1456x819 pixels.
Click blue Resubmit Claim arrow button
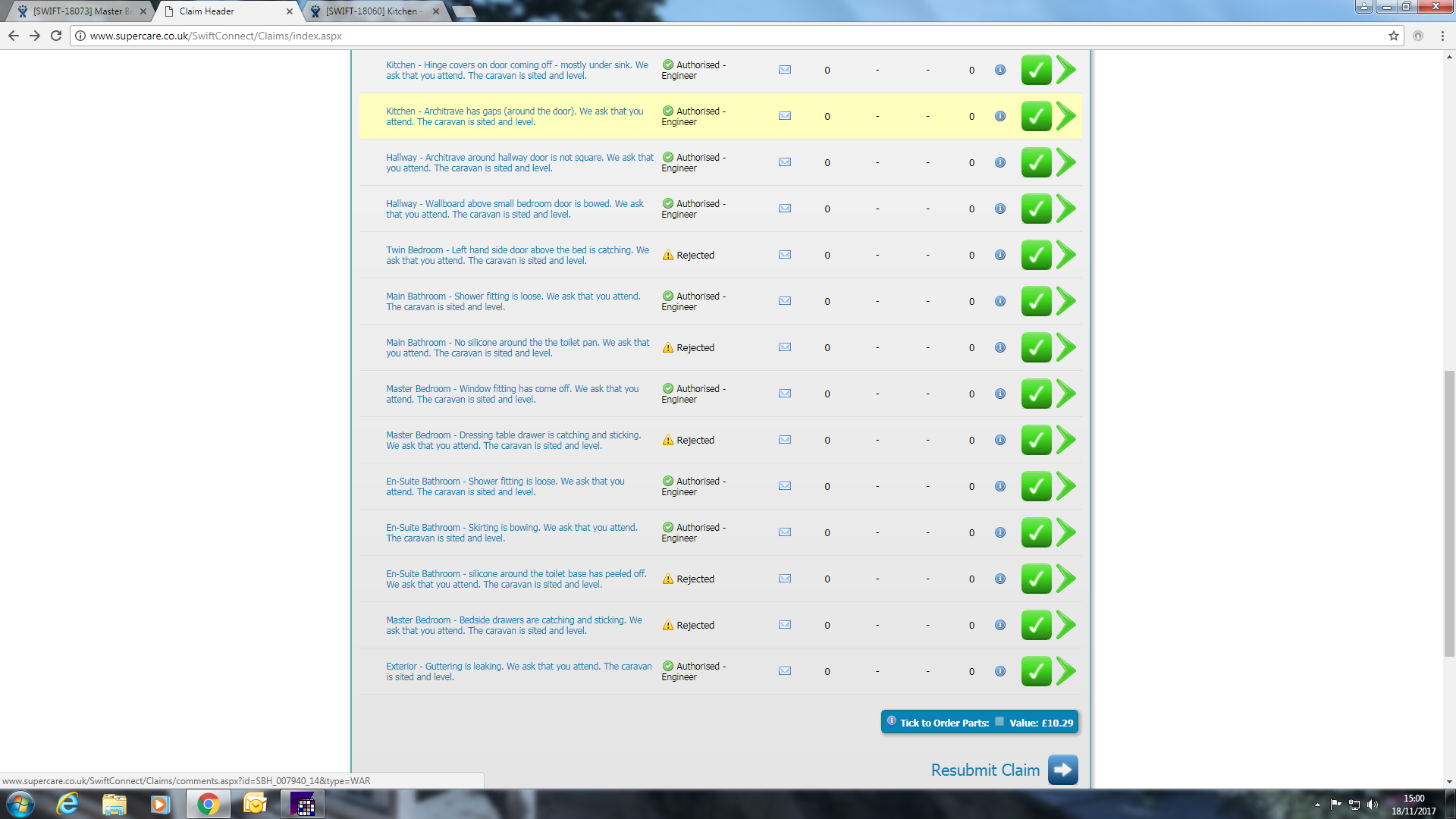click(x=1062, y=770)
